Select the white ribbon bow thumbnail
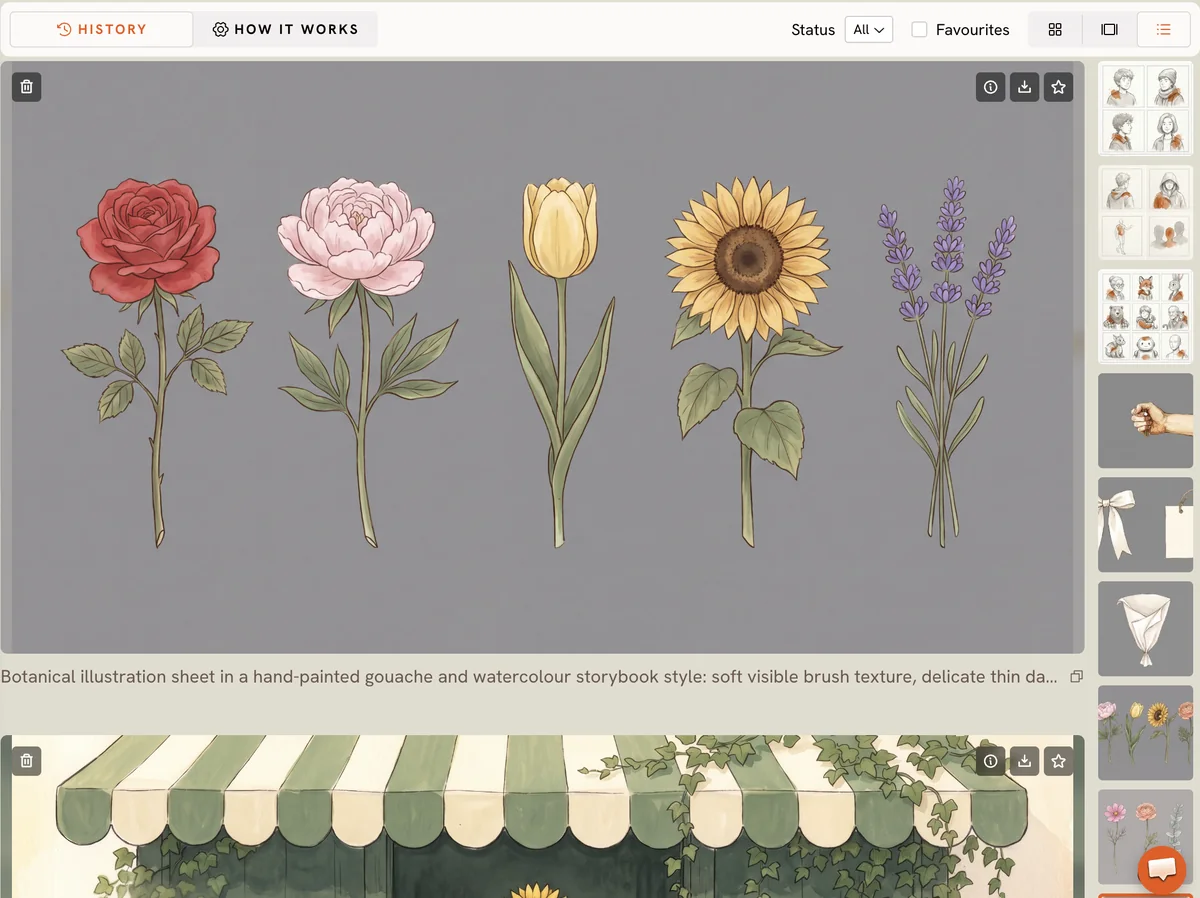 coord(1146,525)
